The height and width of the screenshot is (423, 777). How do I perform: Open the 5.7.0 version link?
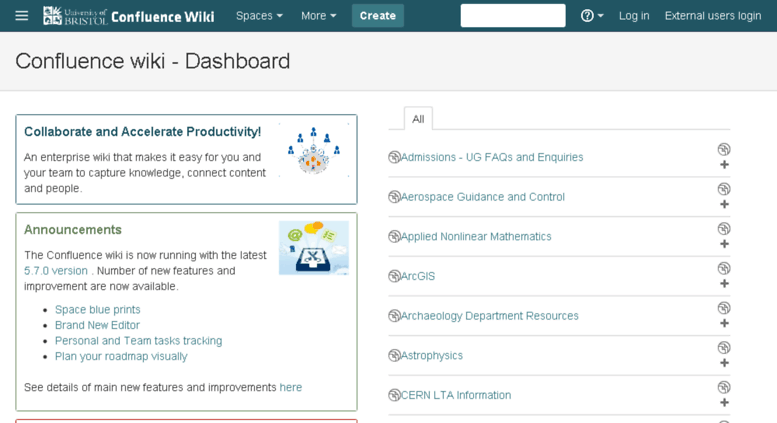pyautogui.click(x=56, y=270)
